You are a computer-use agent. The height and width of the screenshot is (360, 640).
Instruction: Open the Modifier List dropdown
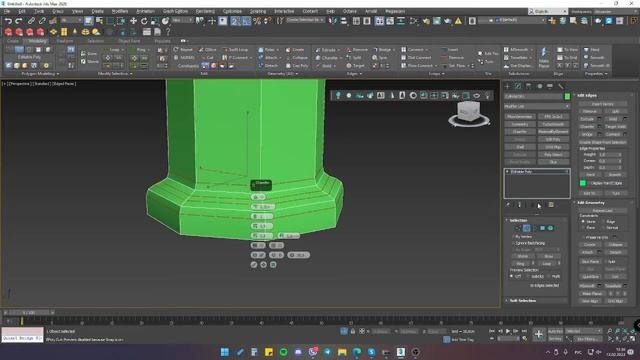tap(537, 106)
